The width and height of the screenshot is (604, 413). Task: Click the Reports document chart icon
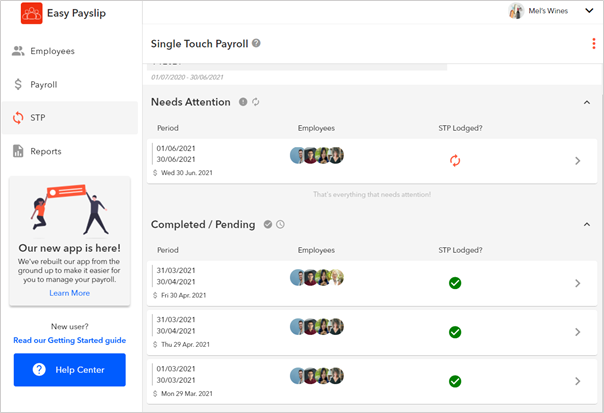point(18,151)
